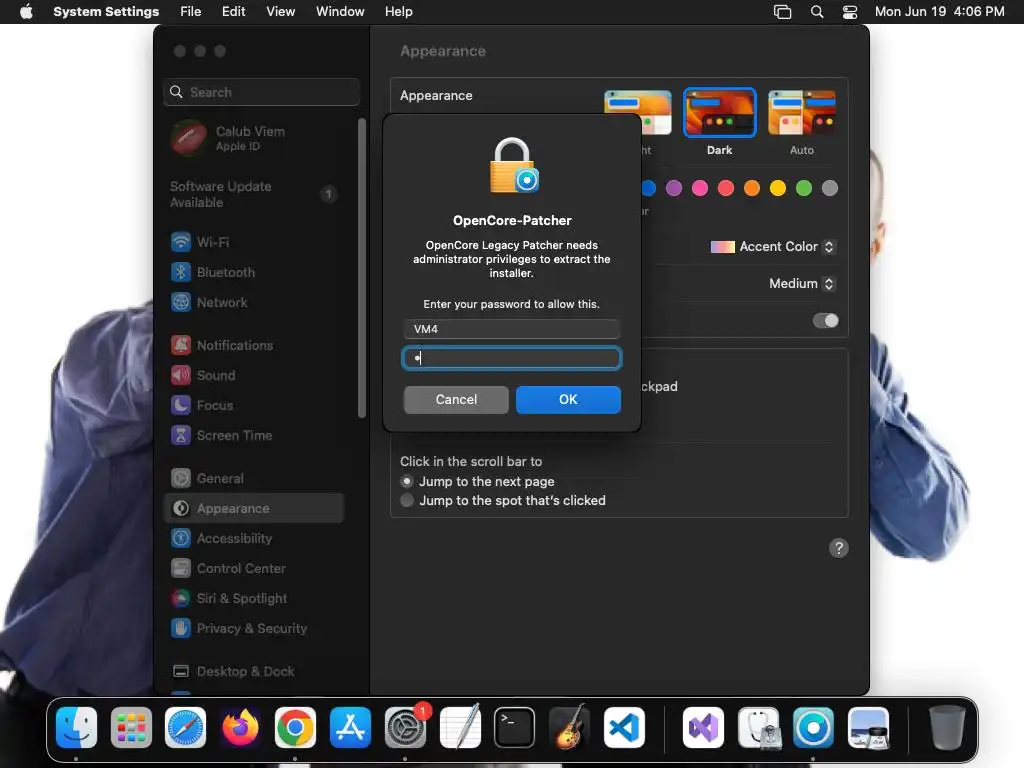Open the App Store Dock icon
Viewport: 1024px width, 768px height.
point(350,727)
